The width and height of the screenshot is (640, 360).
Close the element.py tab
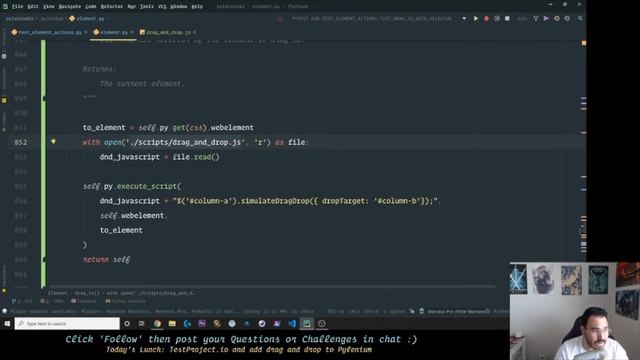[x=132, y=32]
